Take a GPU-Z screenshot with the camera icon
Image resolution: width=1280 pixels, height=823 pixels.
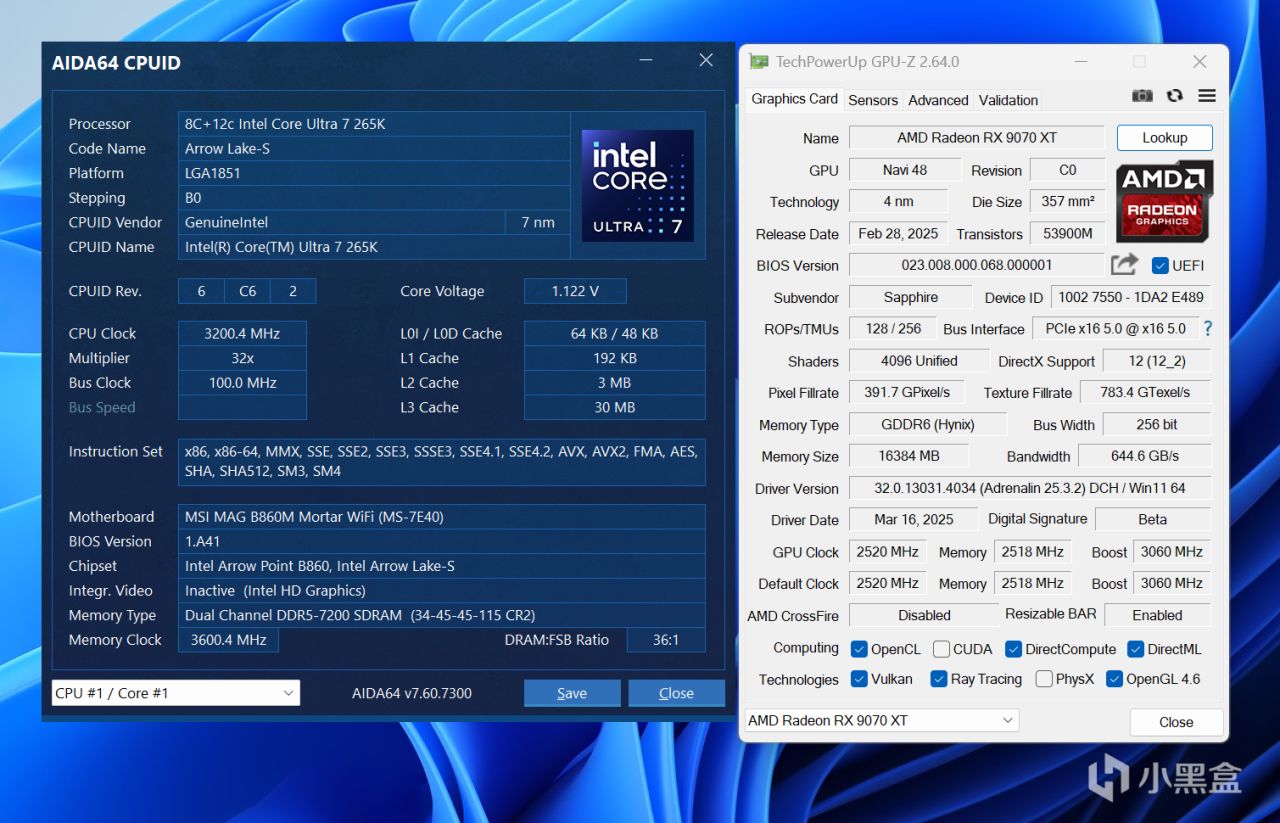tap(1142, 96)
